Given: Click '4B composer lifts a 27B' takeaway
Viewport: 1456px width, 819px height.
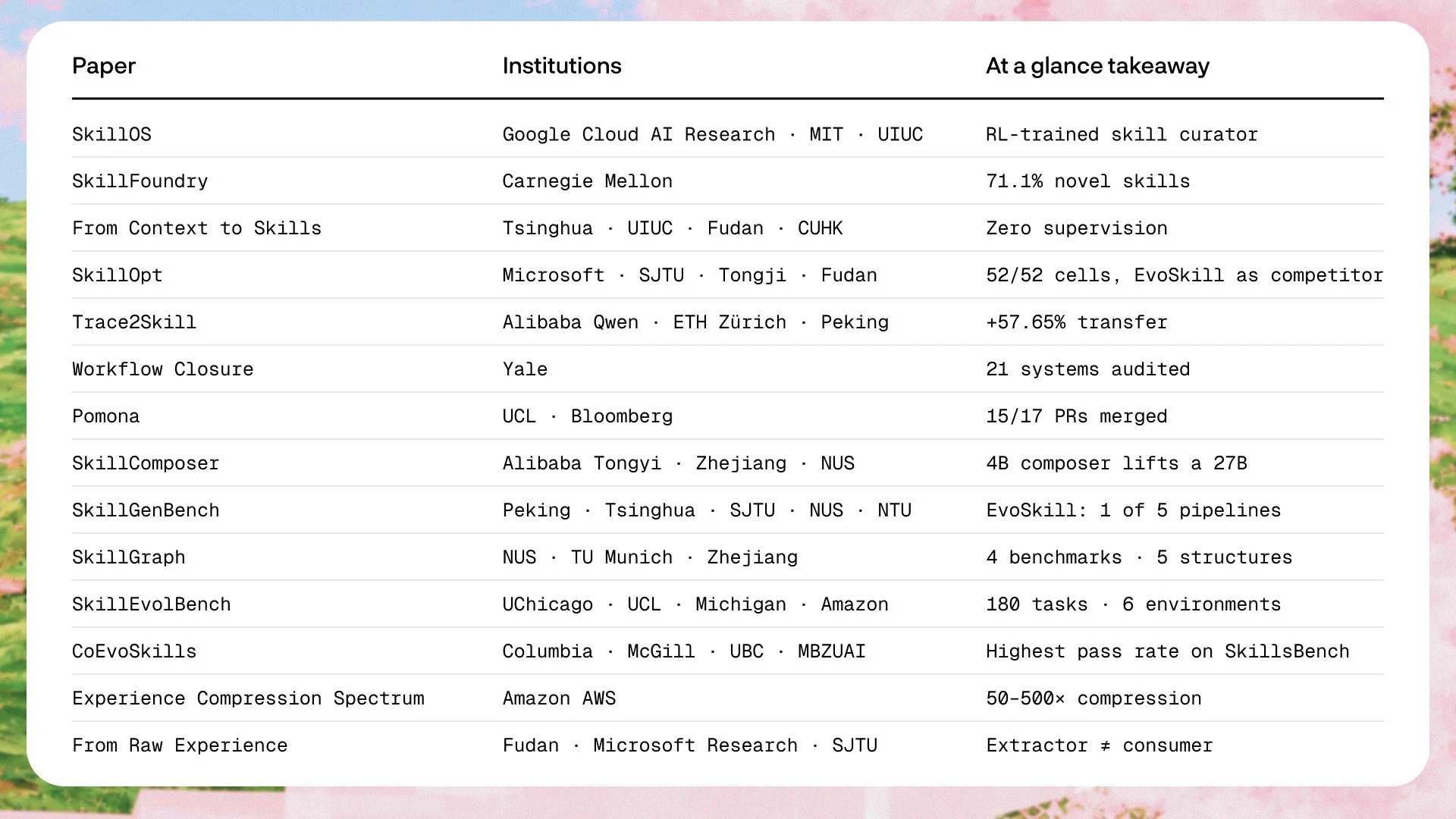Looking at the screenshot, I should (x=1116, y=463).
